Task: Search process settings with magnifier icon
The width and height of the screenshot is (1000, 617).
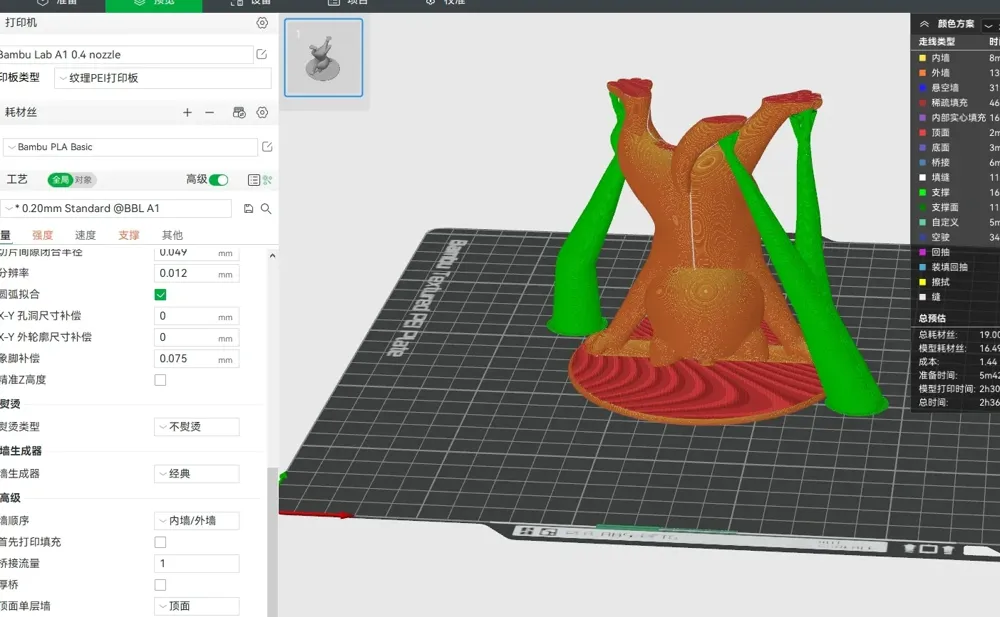Action: pyautogui.click(x=266, y=209)
